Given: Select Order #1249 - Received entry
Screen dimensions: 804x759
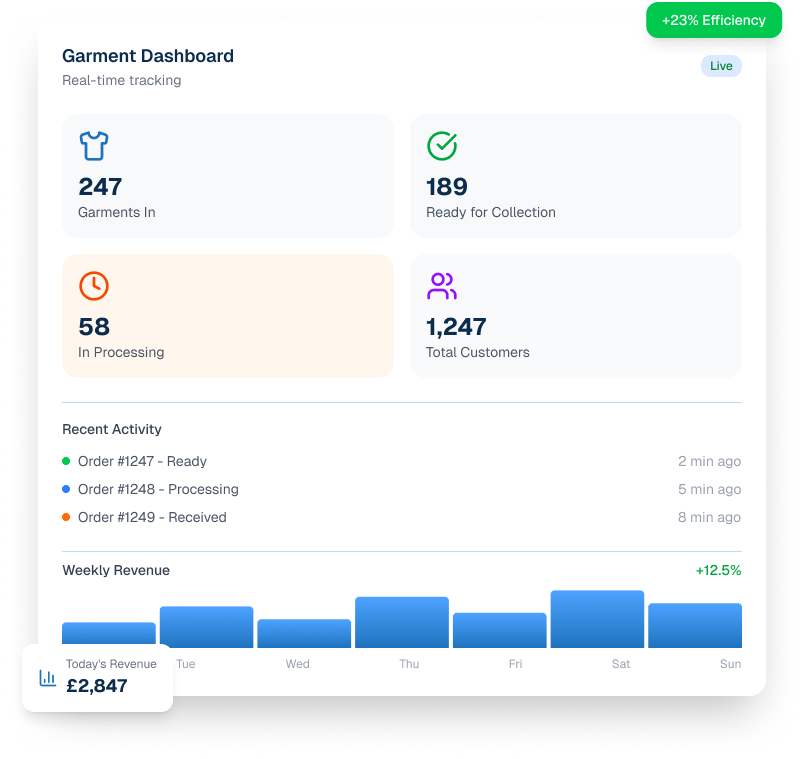Looking at the screenshot, I should pos(152,517).
